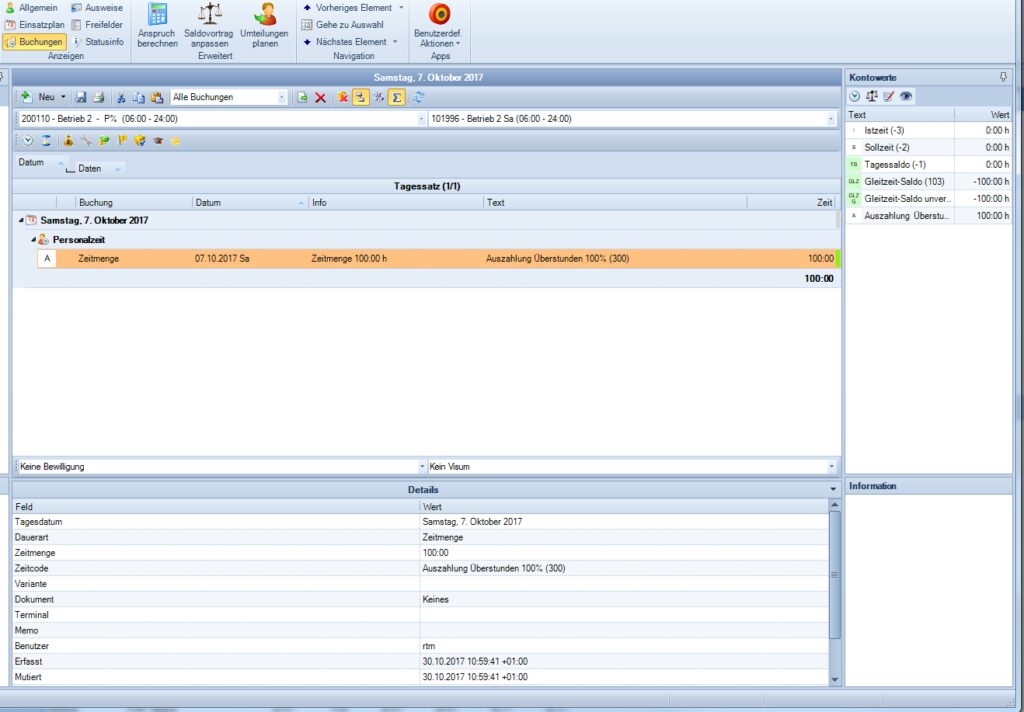This screenshot has width=1024, height=712.
Task: Click the clock icon in bookings toolbar
Action: (27, 140)
